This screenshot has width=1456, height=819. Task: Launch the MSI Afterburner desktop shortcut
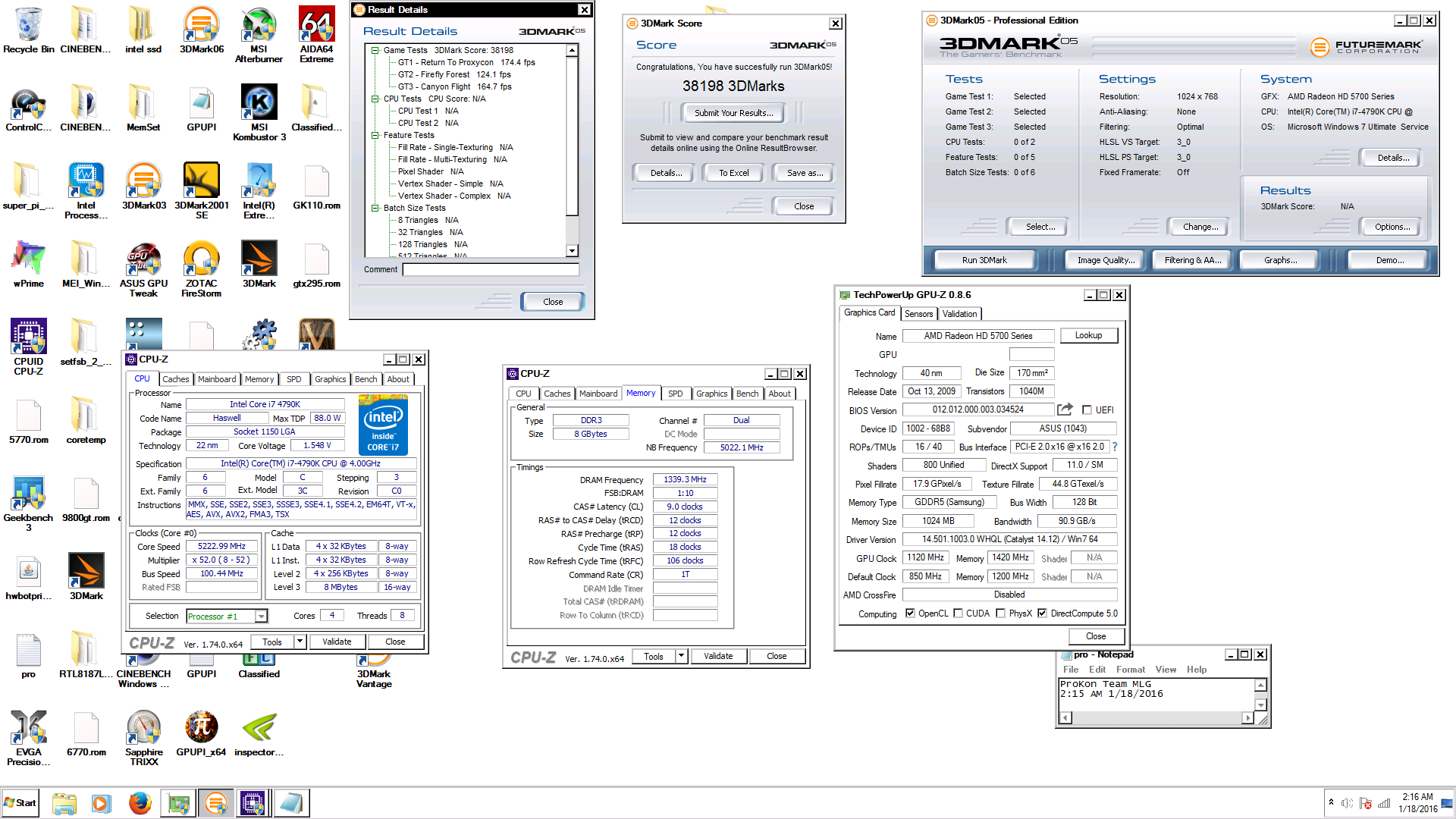click(259, 35)
